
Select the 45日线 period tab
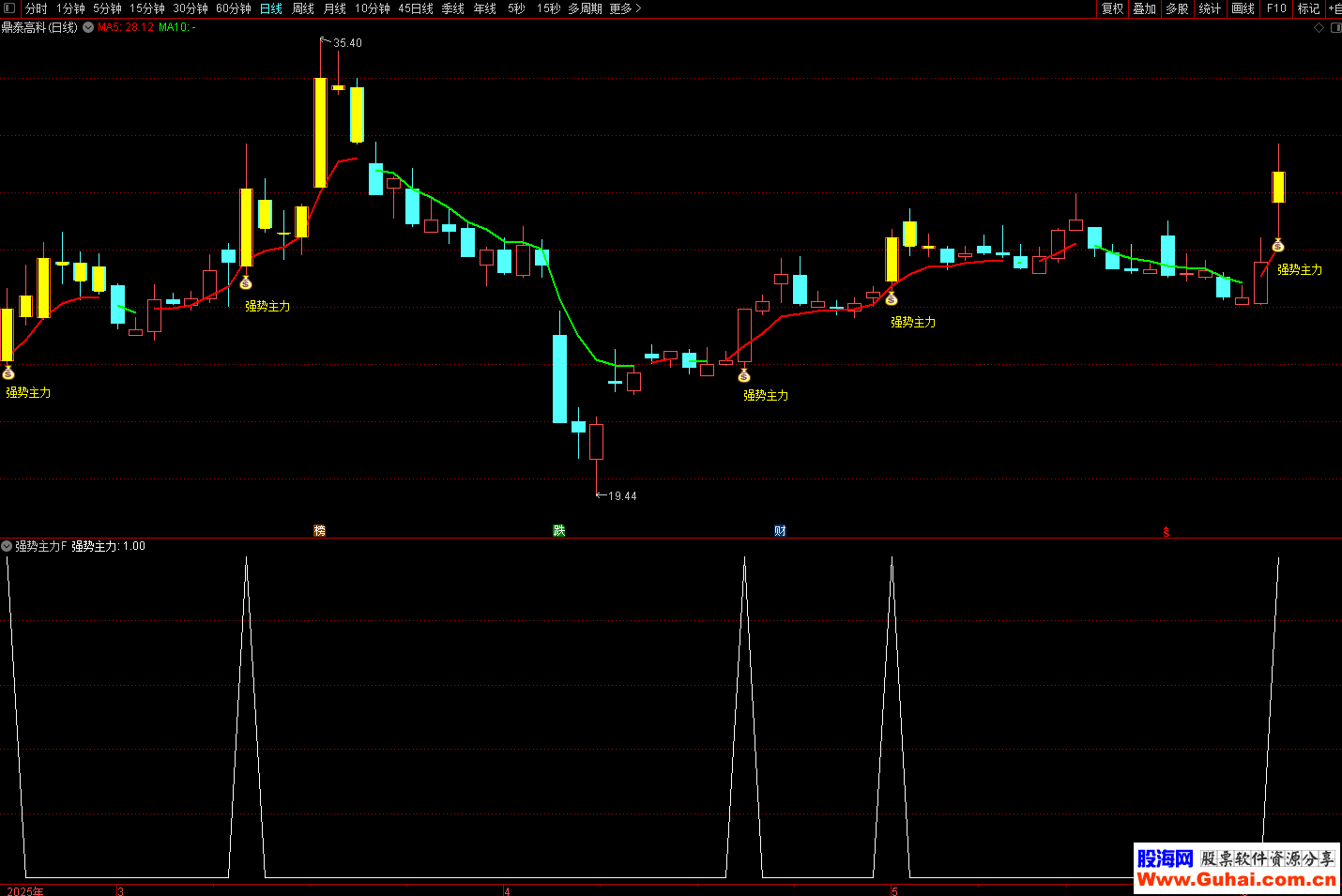click(416, 8)
